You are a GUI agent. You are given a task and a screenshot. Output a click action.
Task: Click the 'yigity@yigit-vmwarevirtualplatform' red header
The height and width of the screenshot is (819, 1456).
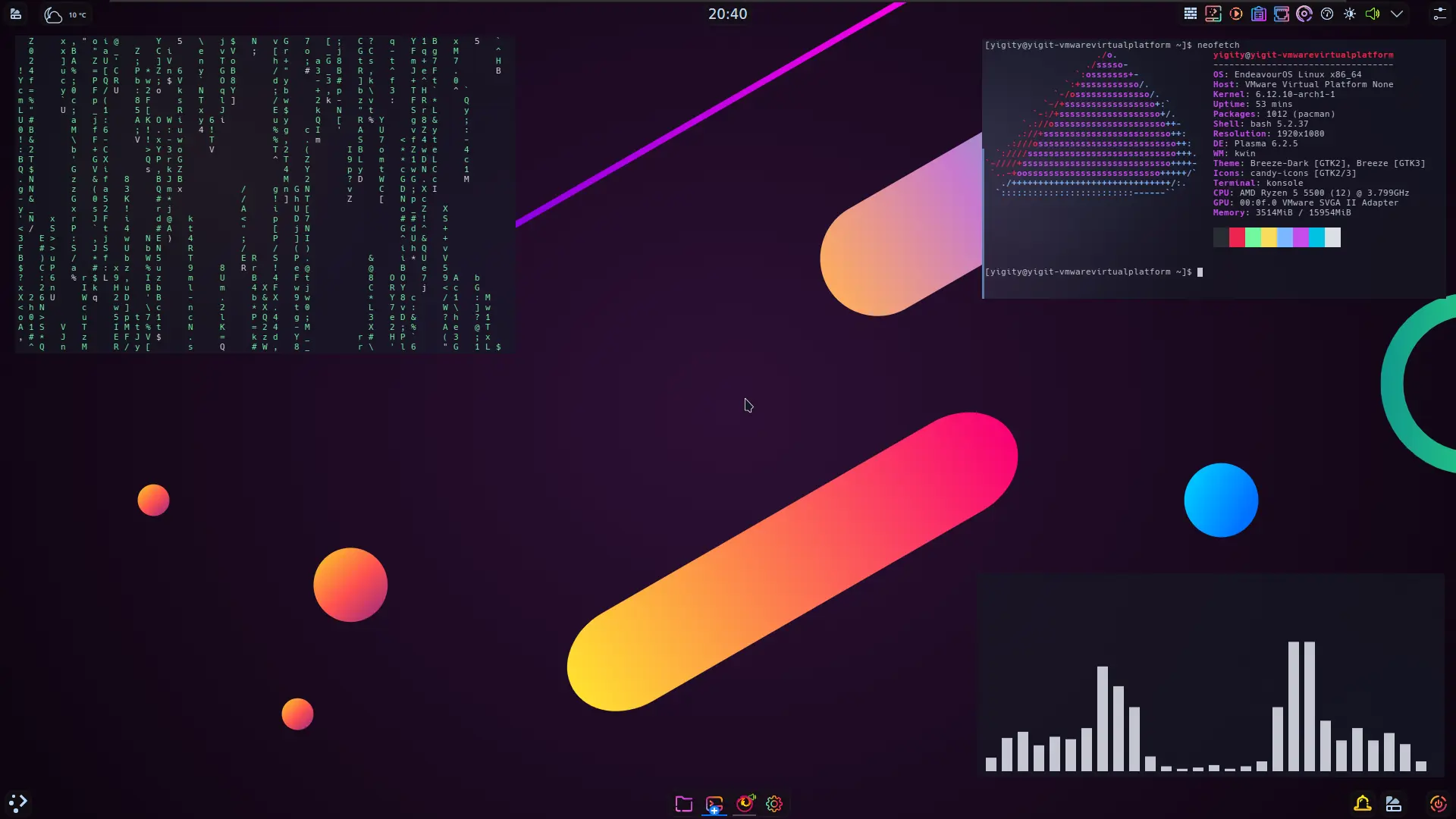[x=1303, y=55]
